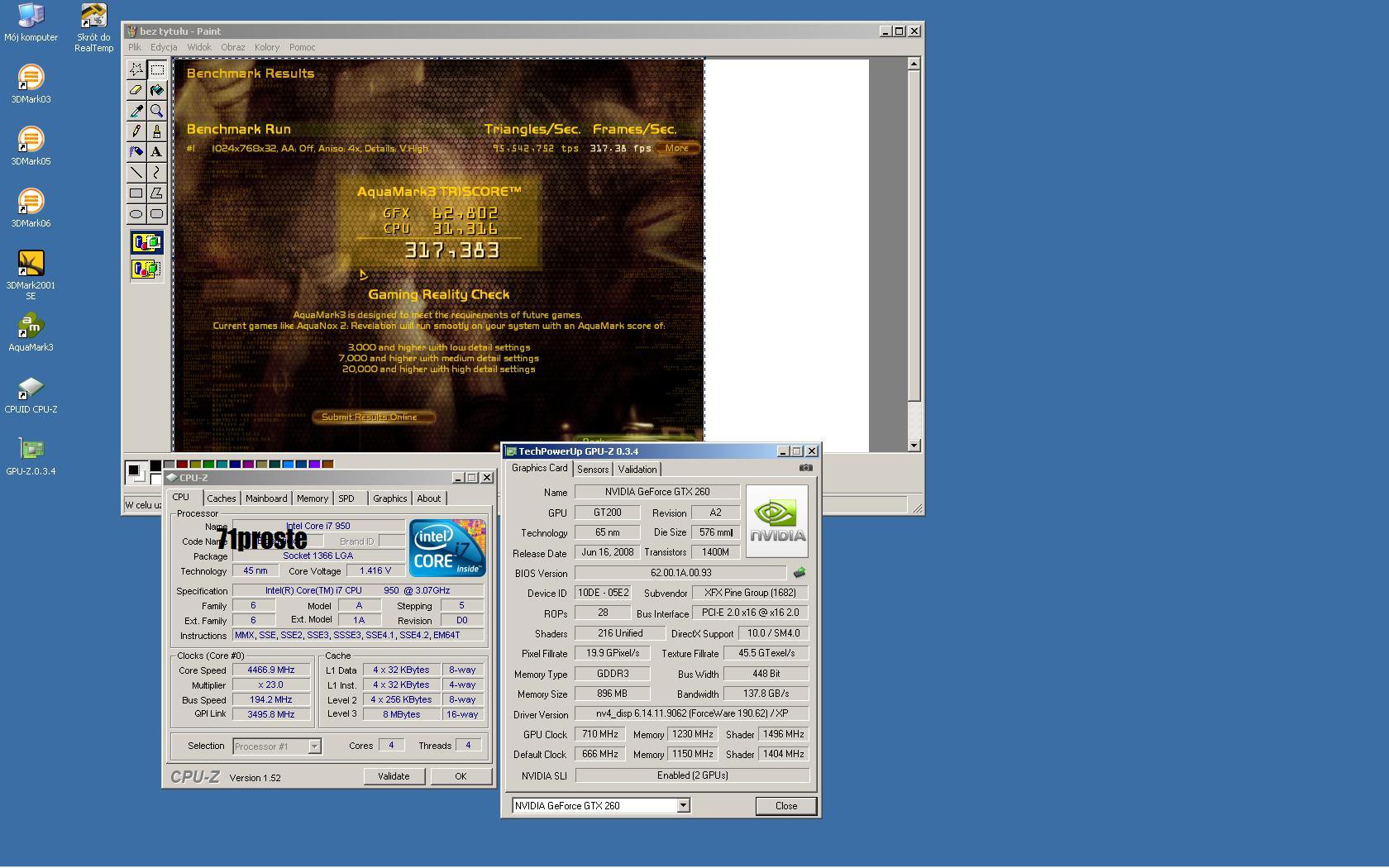Click the GPU-Z screenshot camera icon

(805, 468)
